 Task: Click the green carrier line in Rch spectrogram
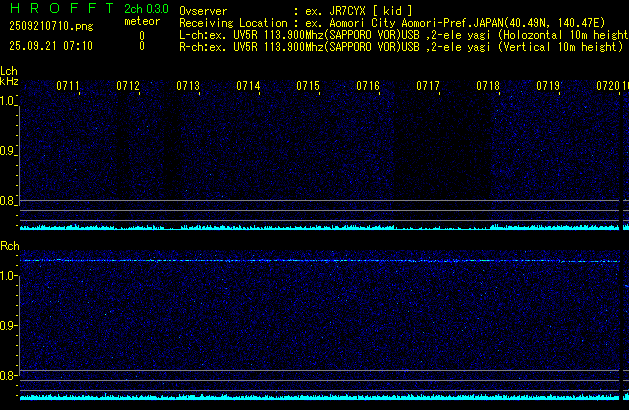coord(320,261)
